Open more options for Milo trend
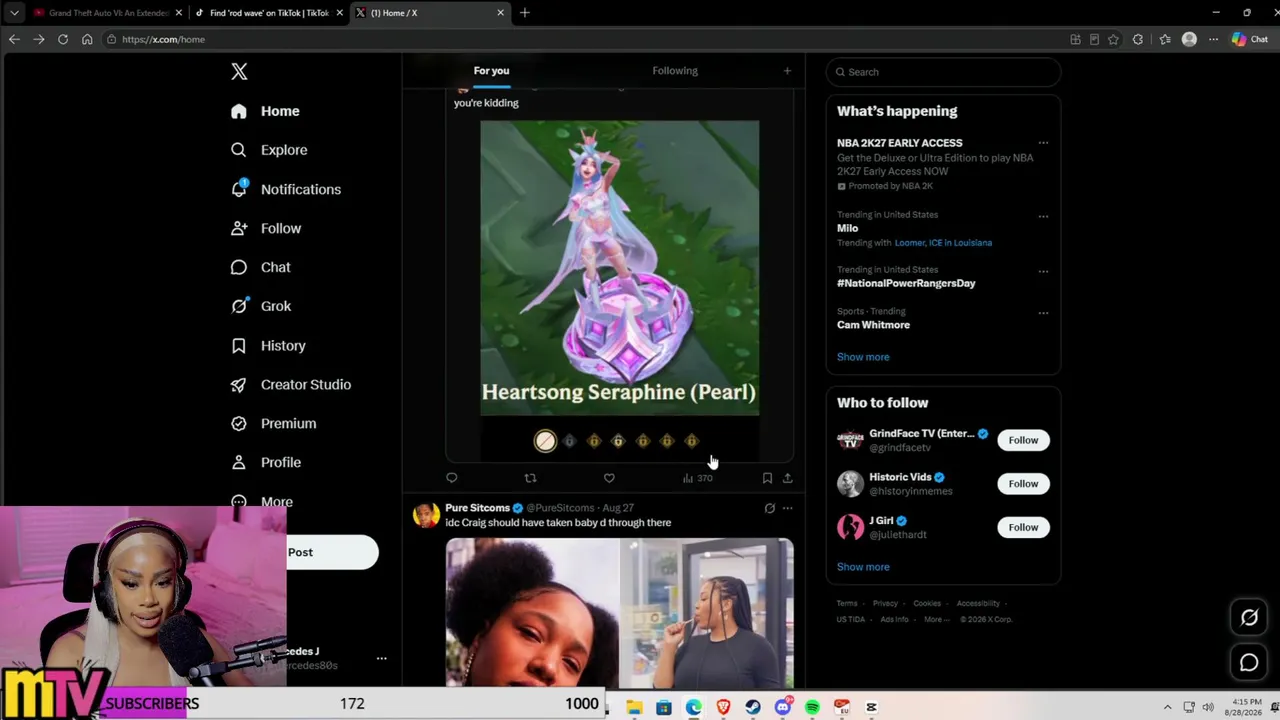 coord(1043,216)
